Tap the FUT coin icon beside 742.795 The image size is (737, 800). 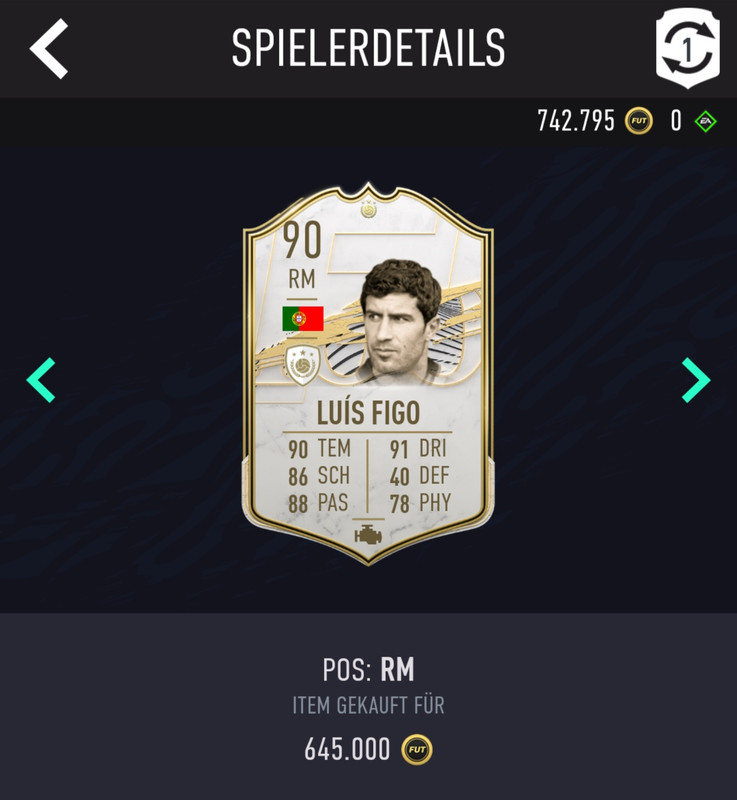[639, 121]
